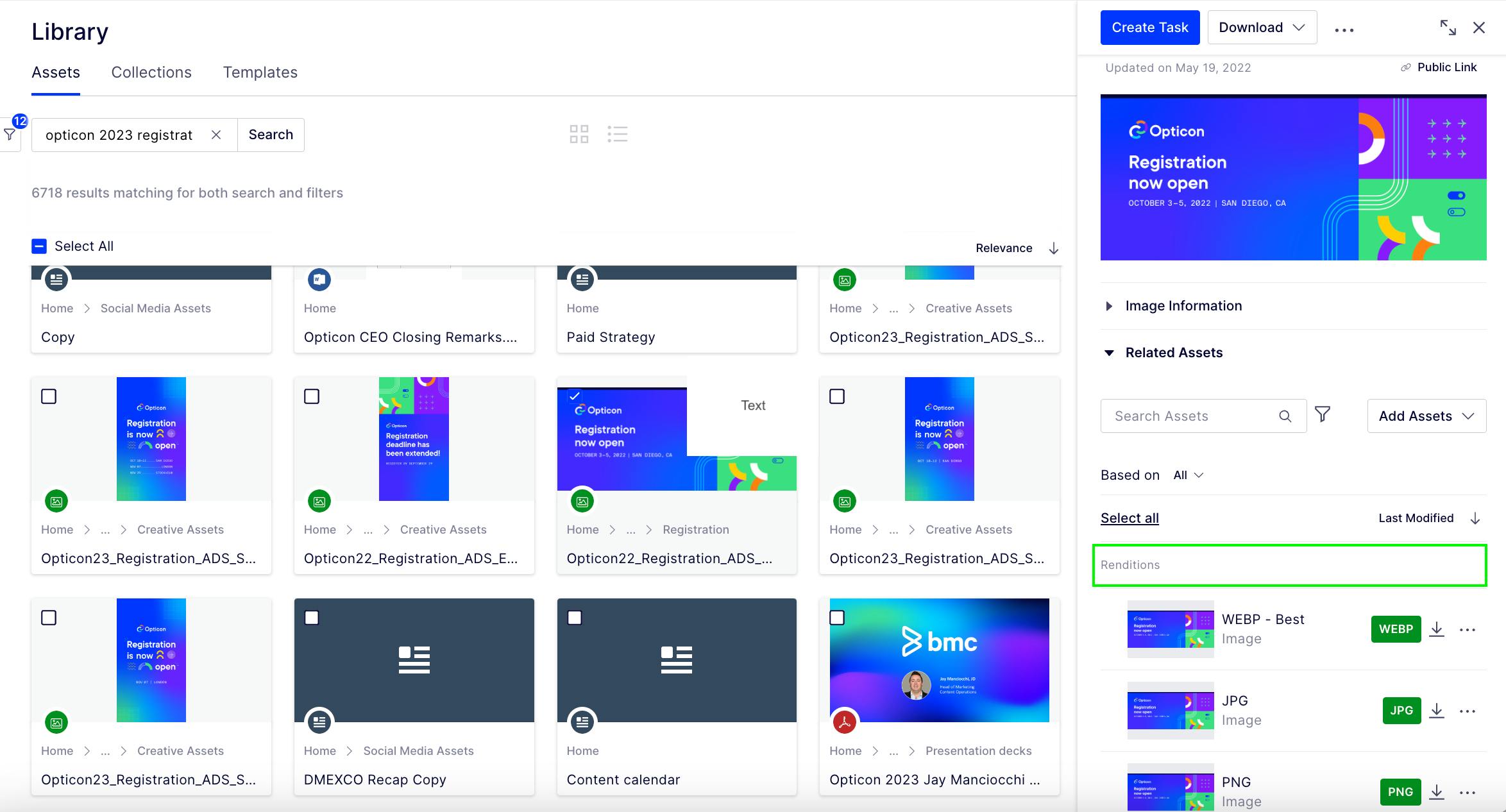Toggle the Select All checkbox
1506x812 pixels.
[x=39, y=246]
